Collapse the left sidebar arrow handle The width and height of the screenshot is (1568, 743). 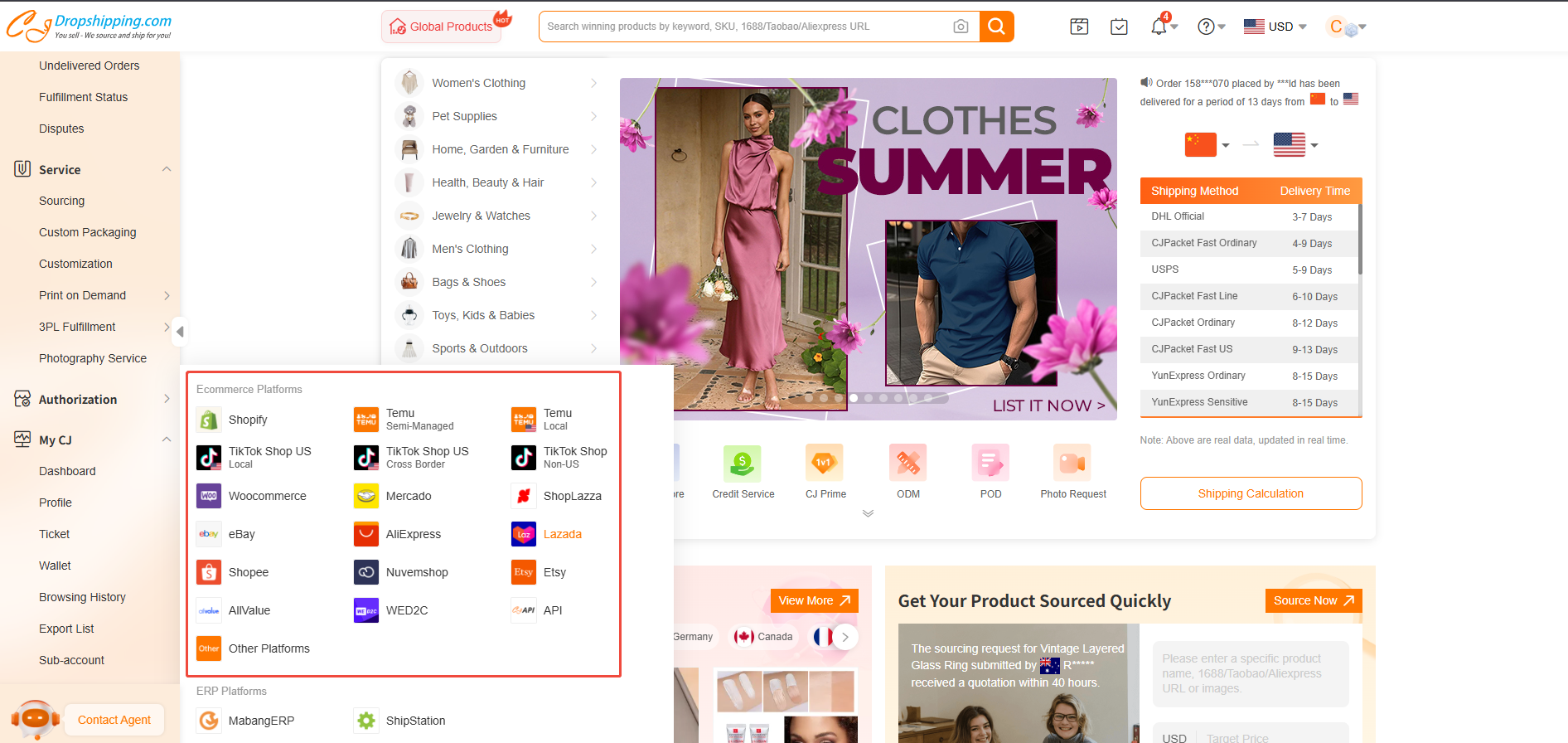tap(180, 332)
